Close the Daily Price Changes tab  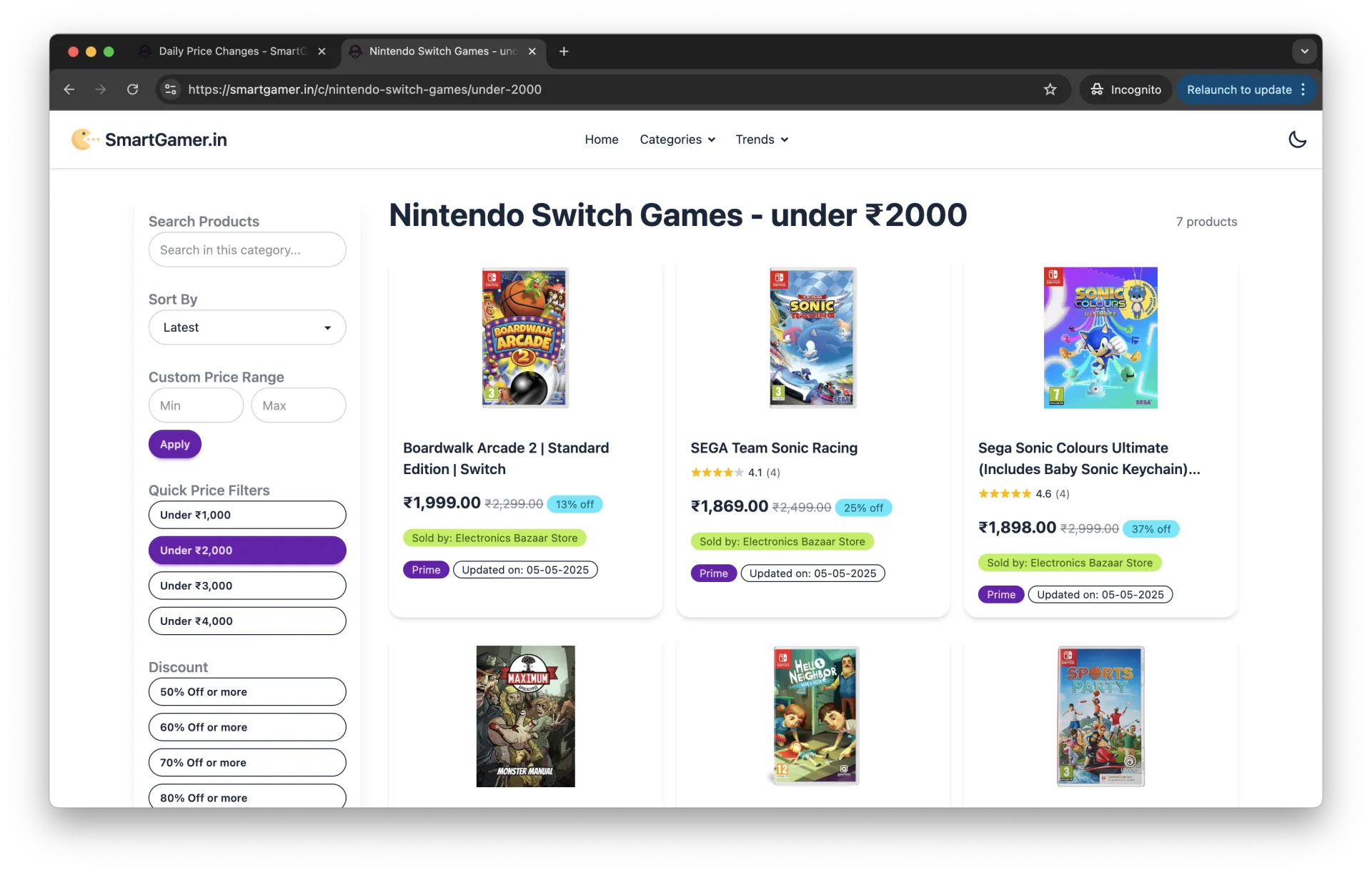click(322, 51)
